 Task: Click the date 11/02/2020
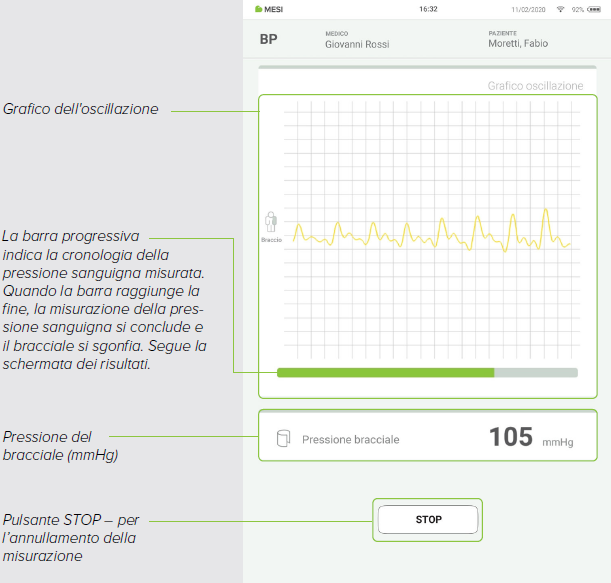[x=528, y=9]
